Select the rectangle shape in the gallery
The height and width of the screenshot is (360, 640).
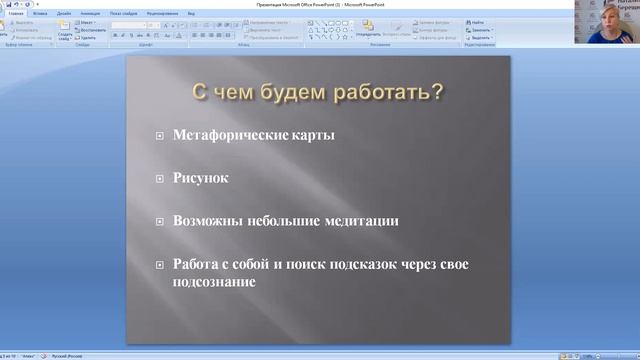331,23
